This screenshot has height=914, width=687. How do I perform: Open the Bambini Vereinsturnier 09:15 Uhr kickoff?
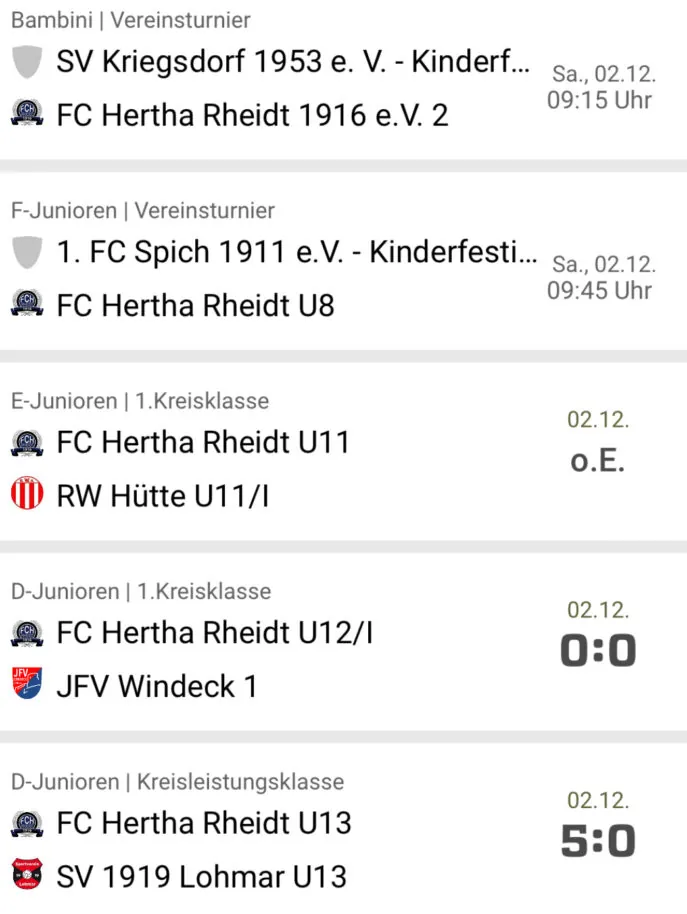point(600,100)
